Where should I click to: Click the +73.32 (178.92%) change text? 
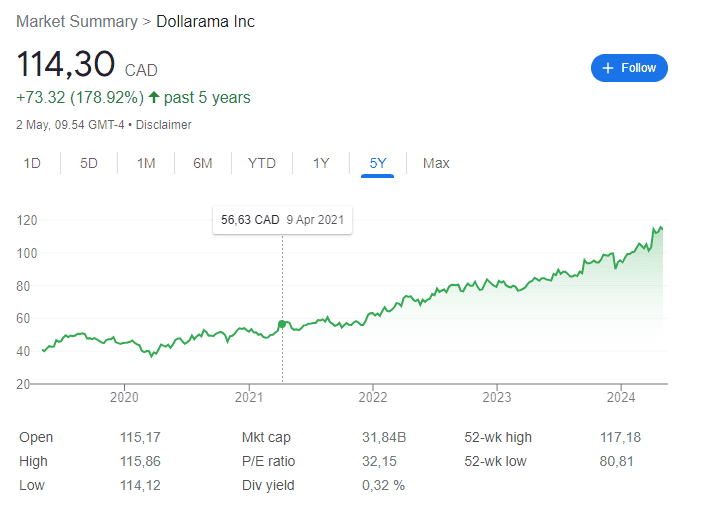point(80,98)
